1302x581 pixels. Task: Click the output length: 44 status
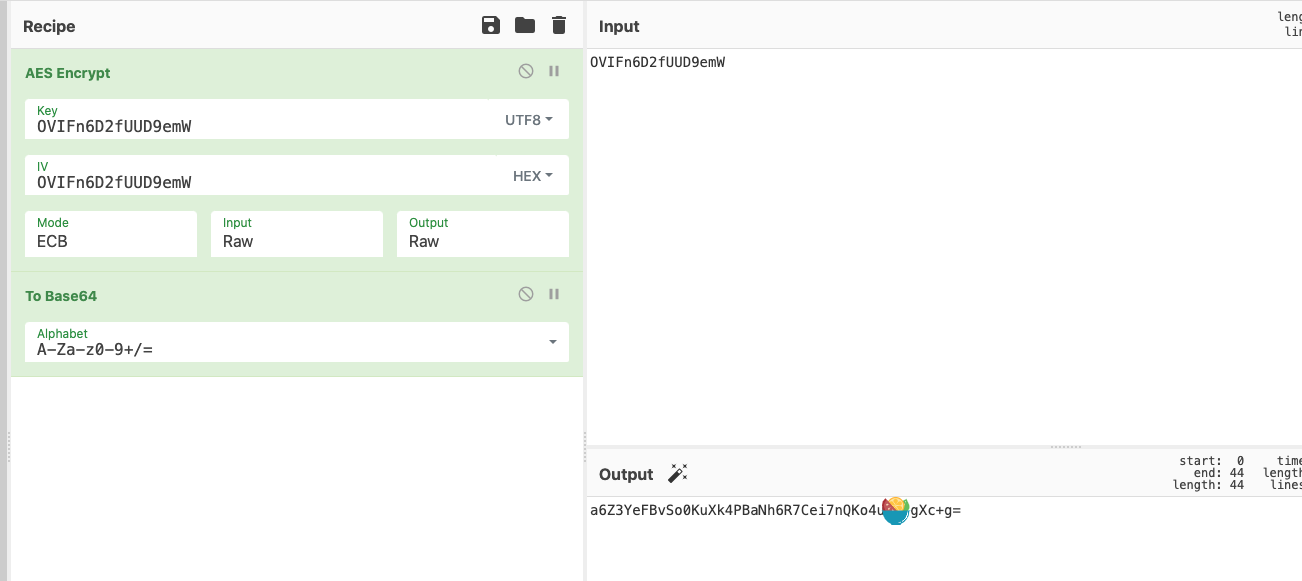click(1208, 485)
